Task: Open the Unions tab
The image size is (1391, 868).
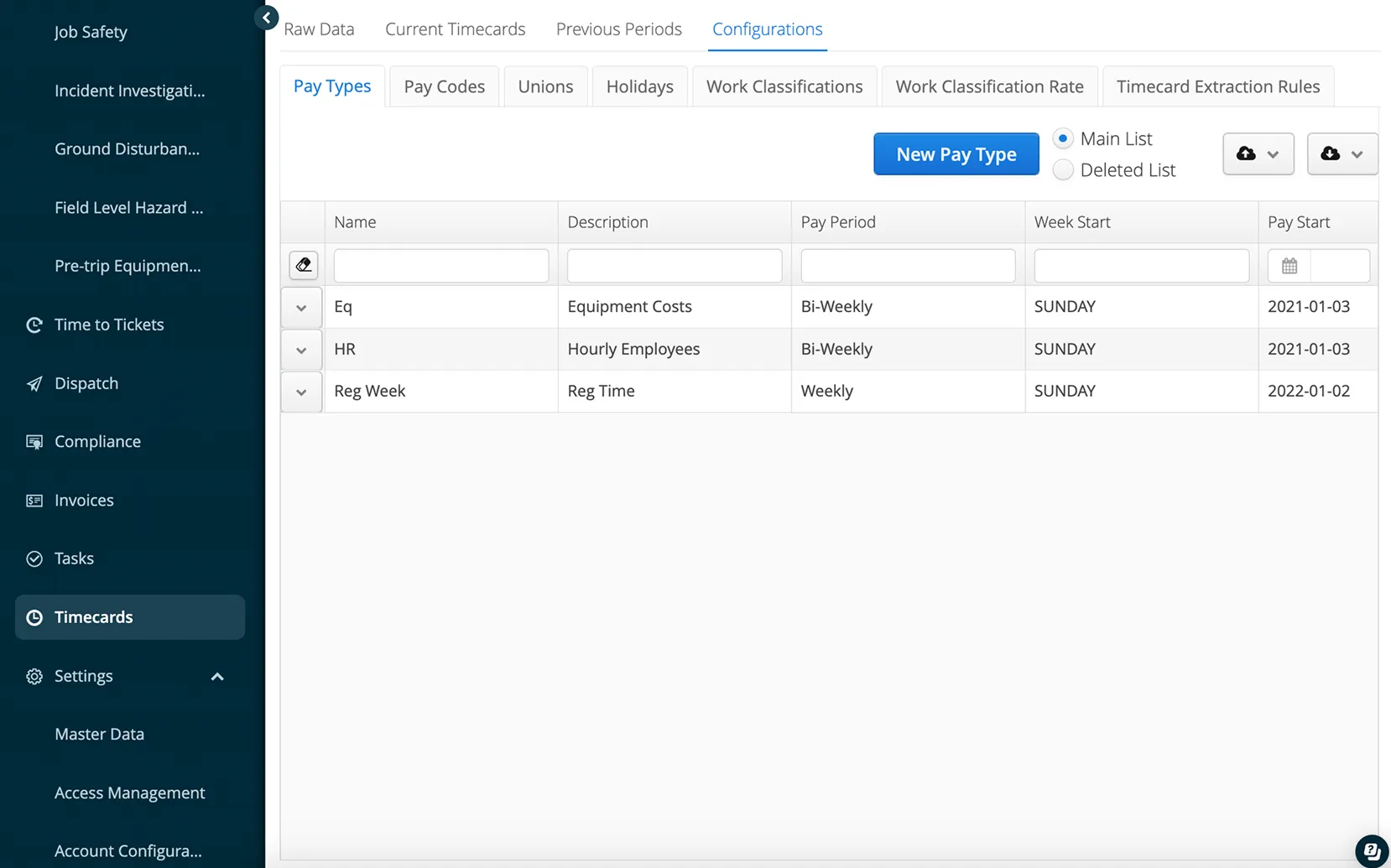Action: click(545, 86)
